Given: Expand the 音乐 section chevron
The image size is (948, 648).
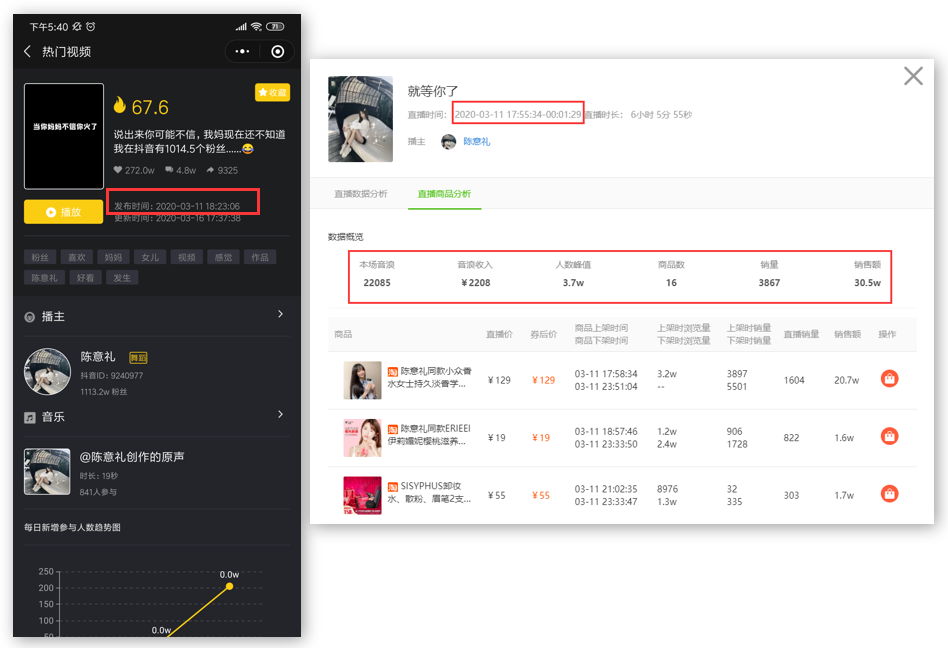Looking at the screenshot, I should pos(282,416).
